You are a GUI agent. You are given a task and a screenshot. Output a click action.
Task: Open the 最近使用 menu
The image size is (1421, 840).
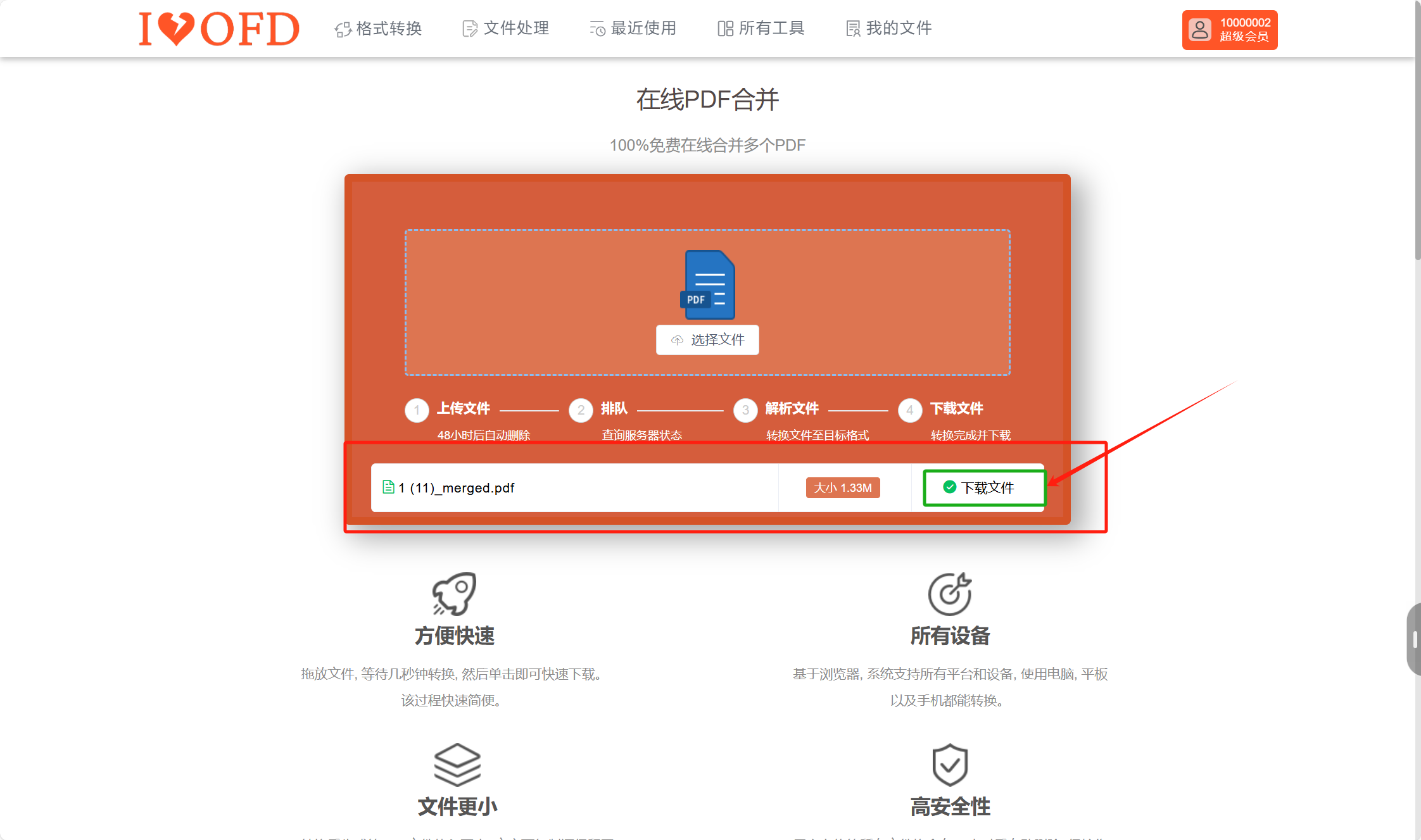633,28
